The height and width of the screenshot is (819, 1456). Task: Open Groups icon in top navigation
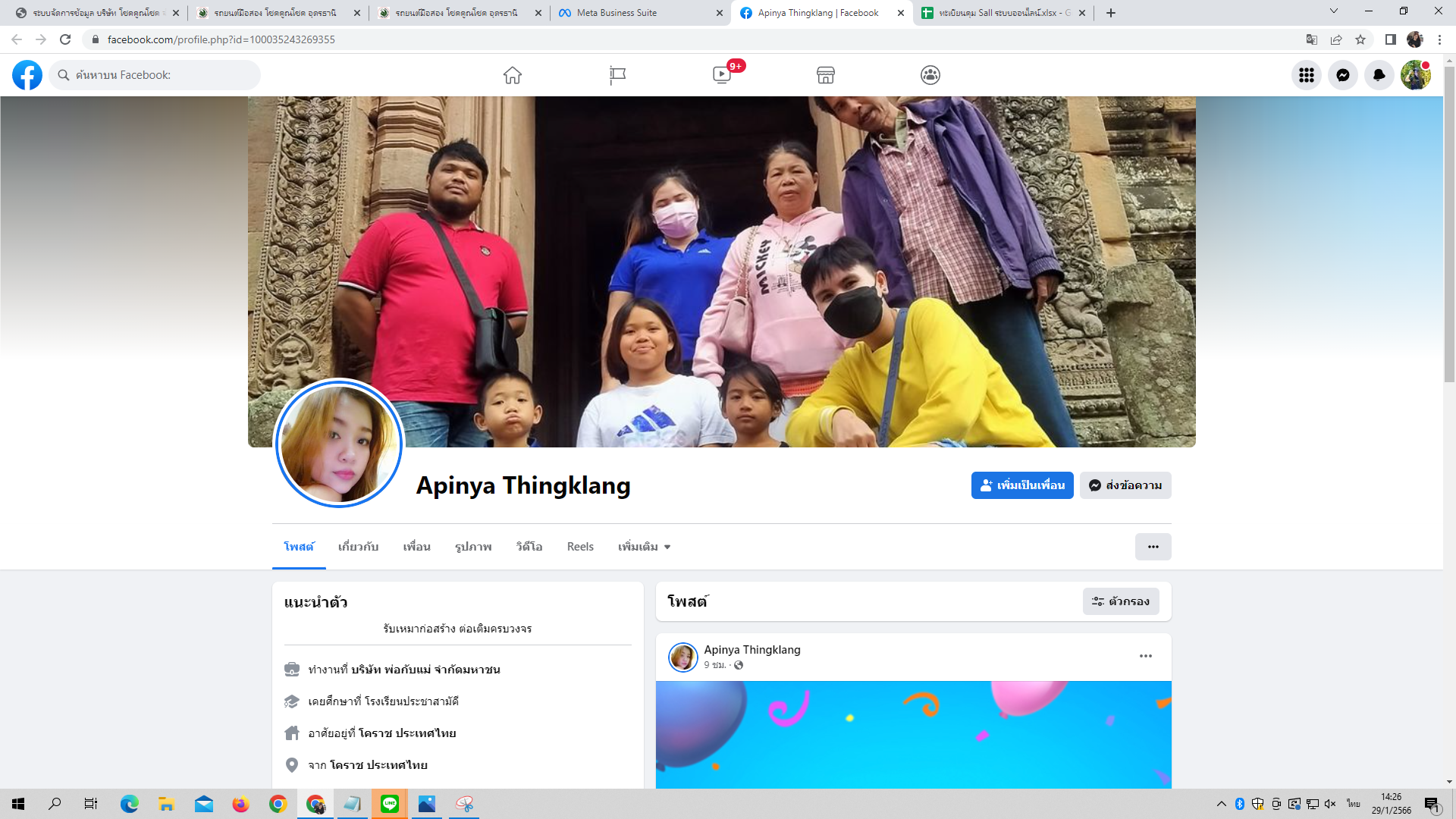tap(930, 75)
